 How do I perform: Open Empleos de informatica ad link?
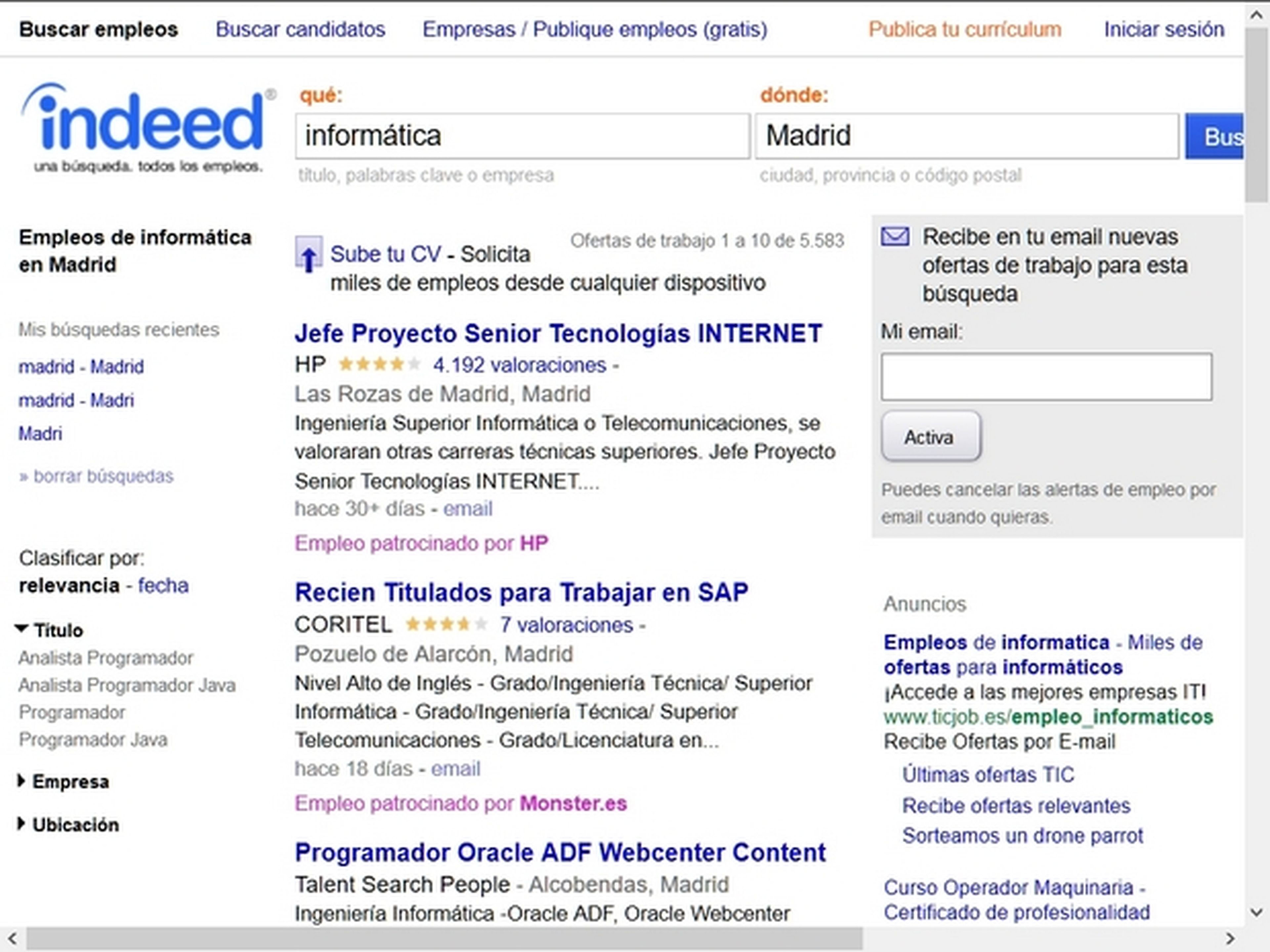point(1043,655)
